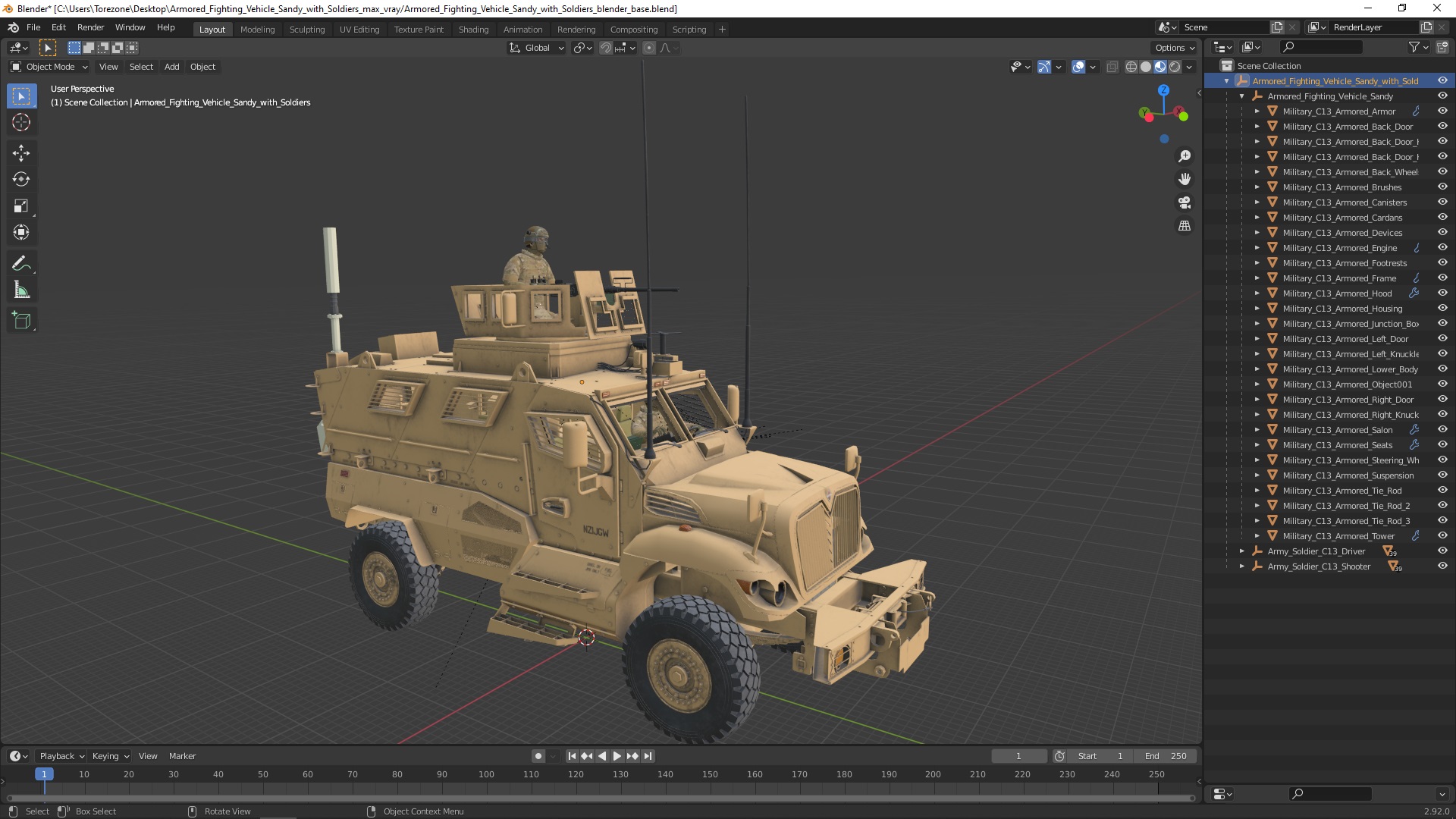The image size is (1456, 819).
Task: Select the Measure tool
Action: point(21,290)
